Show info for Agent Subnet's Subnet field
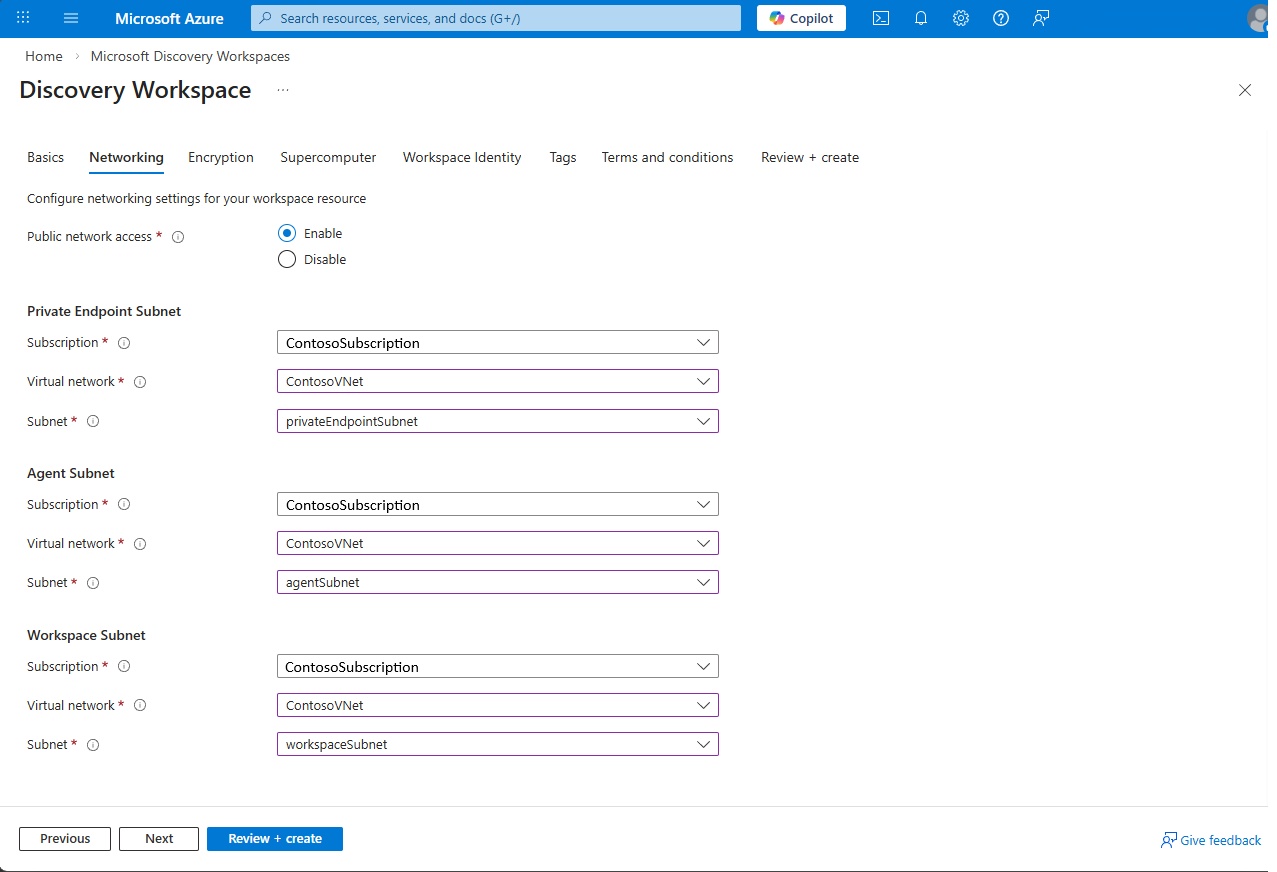Screen dimensions: 1277x872 tap(93, 583)
